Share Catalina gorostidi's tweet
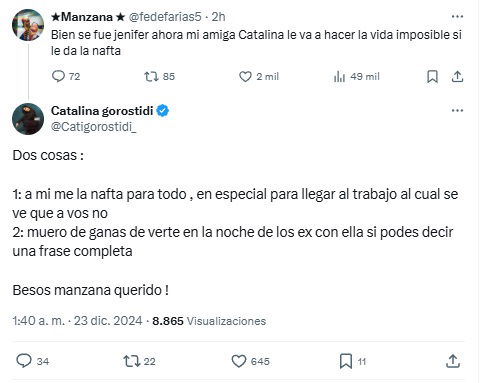 [453, 361]
